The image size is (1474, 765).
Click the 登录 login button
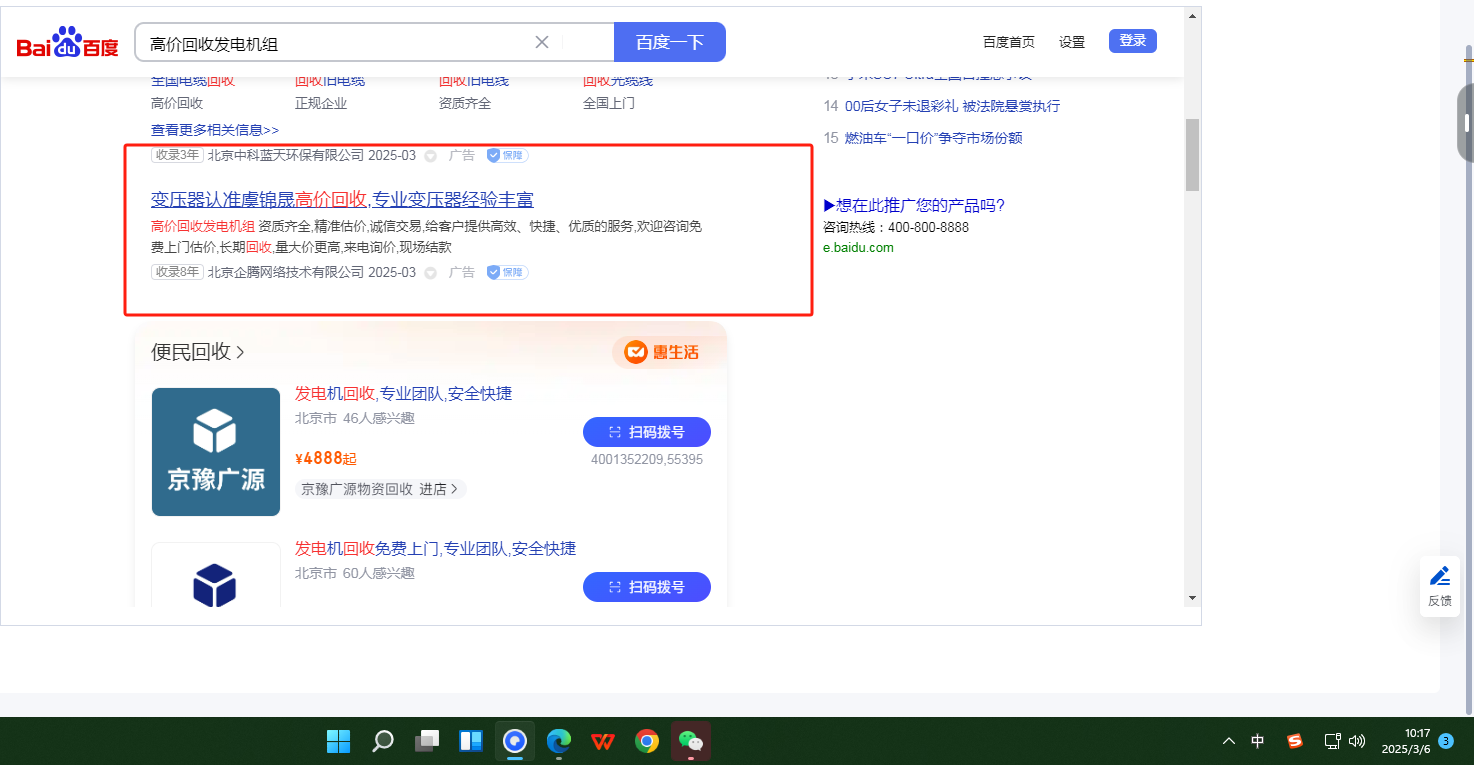tap(1132, 41)
